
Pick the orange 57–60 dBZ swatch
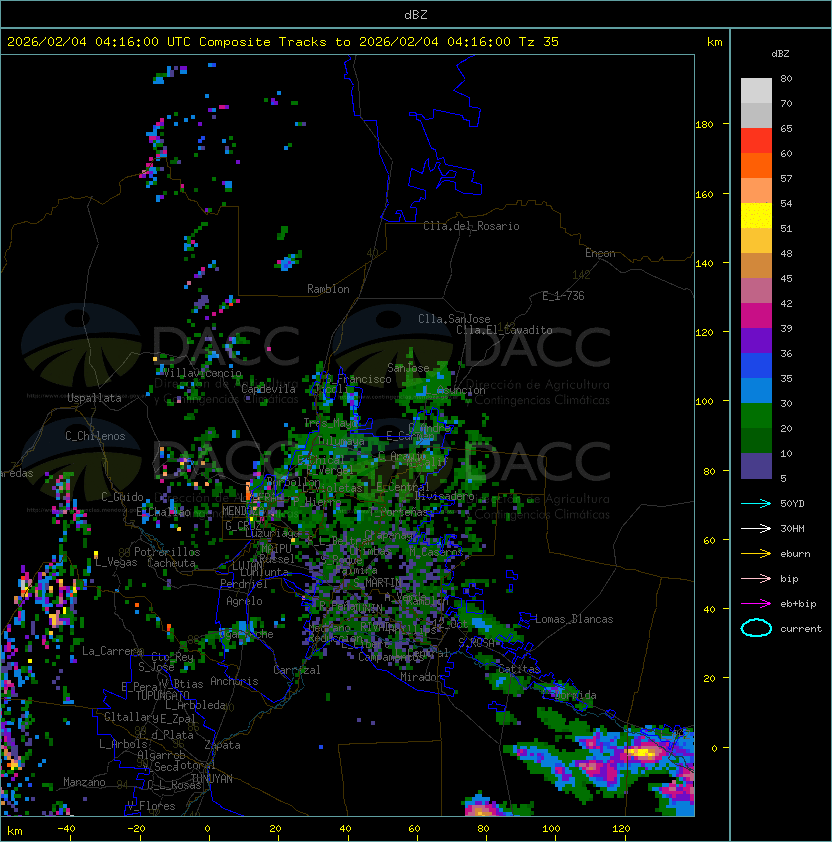tap(756, 165)
